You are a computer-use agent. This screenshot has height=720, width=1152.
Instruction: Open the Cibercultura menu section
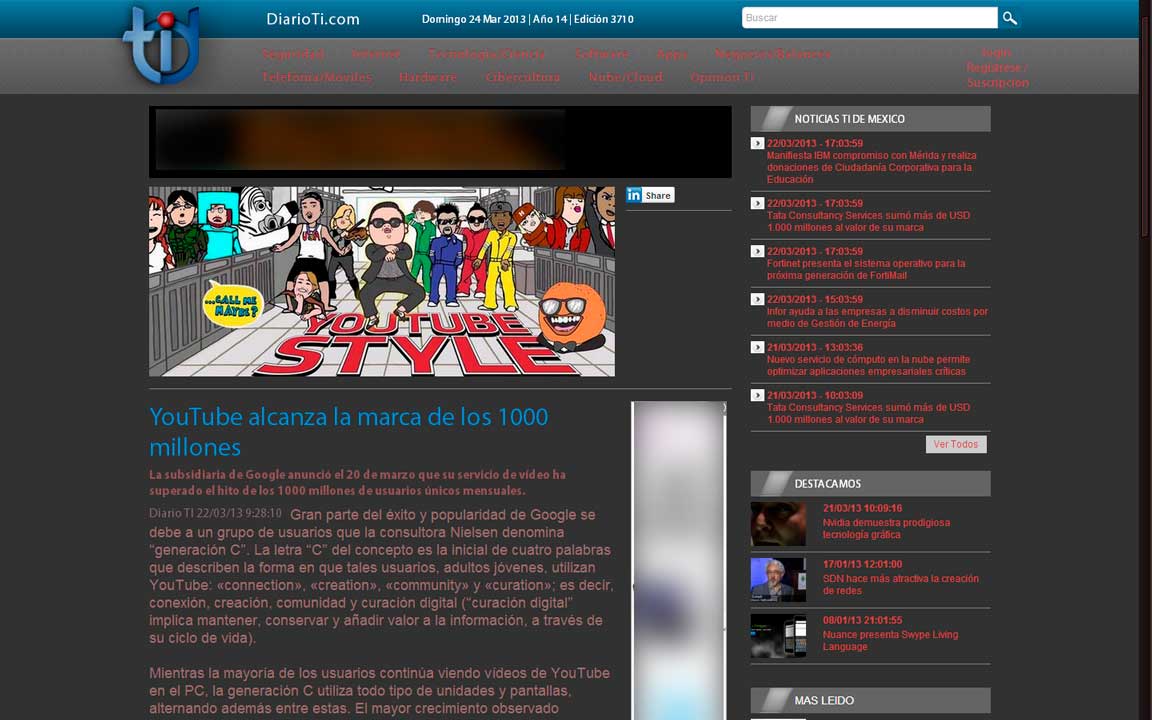coord(522,77)
